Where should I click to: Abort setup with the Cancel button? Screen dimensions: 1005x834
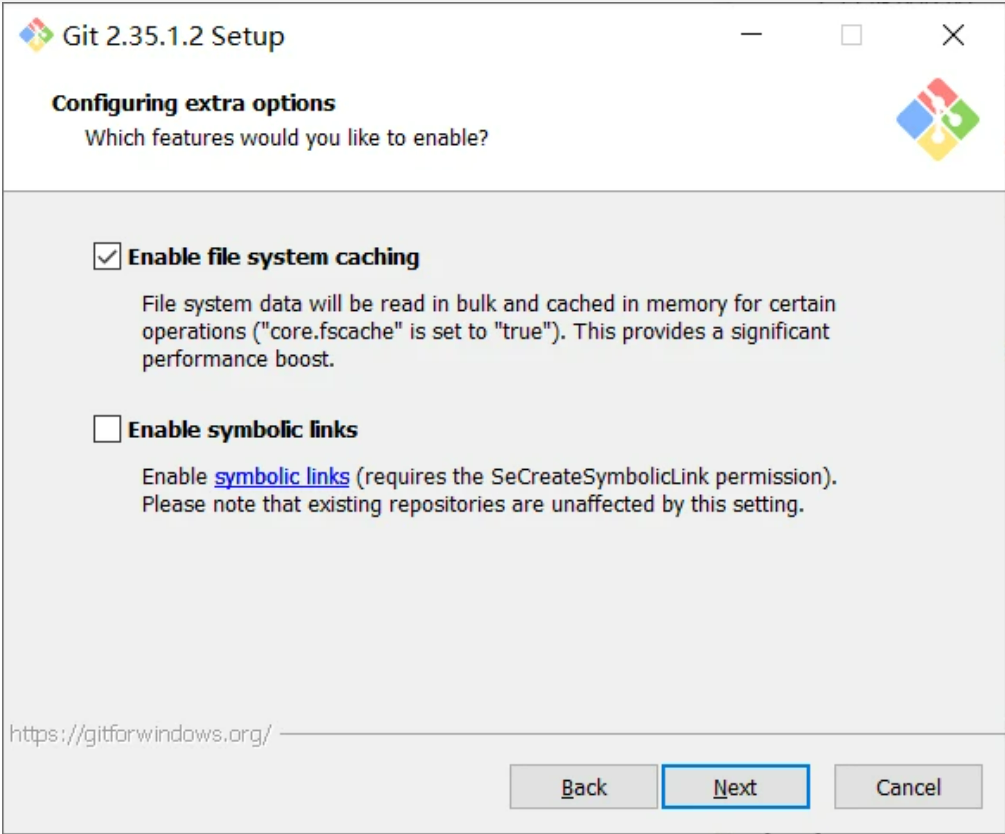click(908, 788)
